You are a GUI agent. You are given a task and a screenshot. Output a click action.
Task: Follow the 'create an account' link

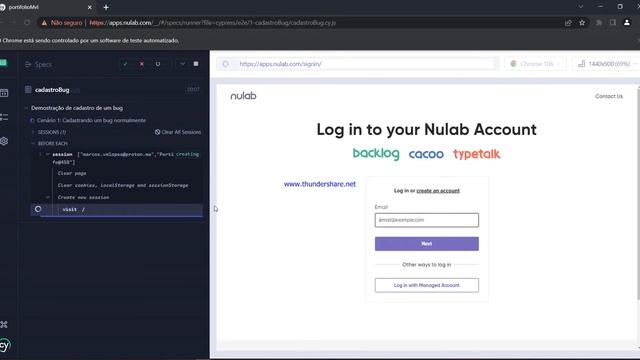click(438, 191)
